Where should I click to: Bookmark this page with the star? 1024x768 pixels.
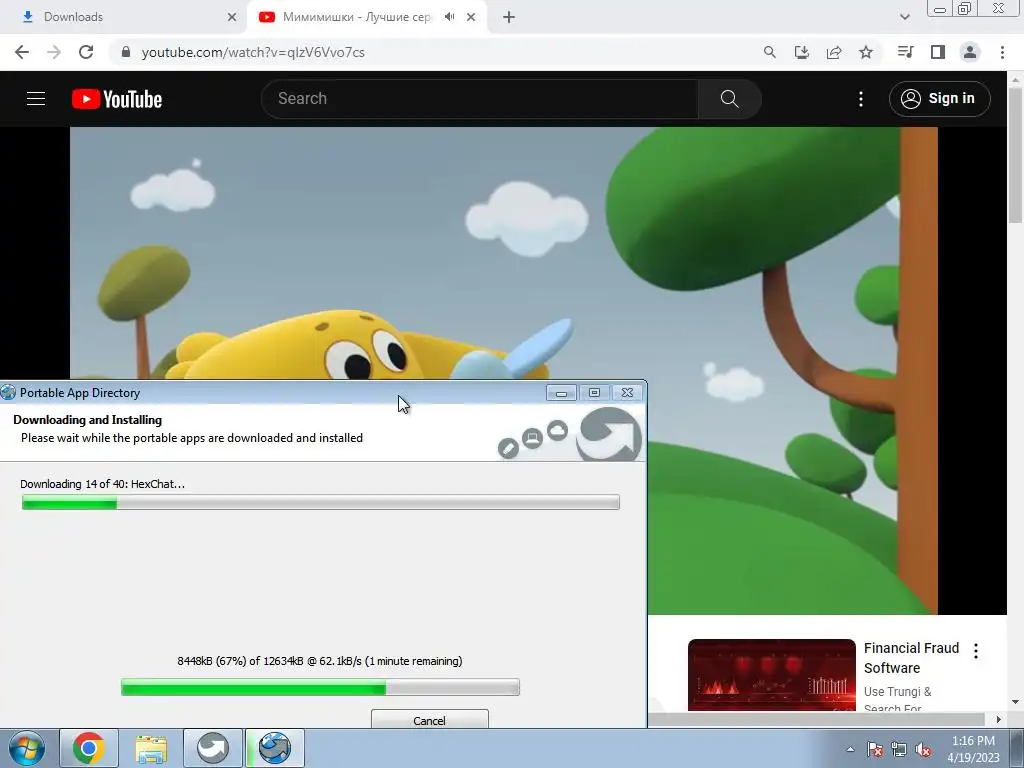[x=866, y=52]
